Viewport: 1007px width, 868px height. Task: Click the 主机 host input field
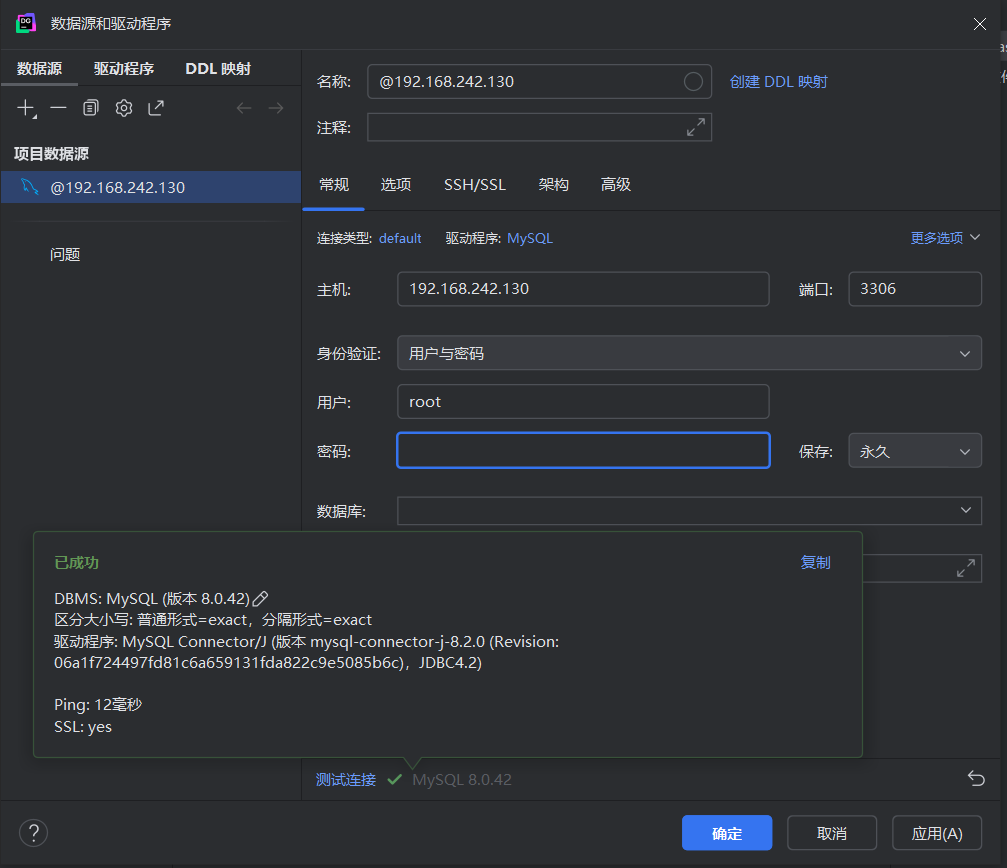pyautogui.click(x=583, y=289)
